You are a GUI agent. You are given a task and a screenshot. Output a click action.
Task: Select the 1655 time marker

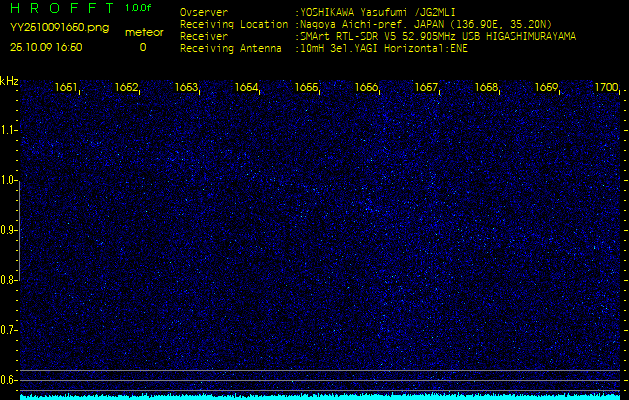306,88
